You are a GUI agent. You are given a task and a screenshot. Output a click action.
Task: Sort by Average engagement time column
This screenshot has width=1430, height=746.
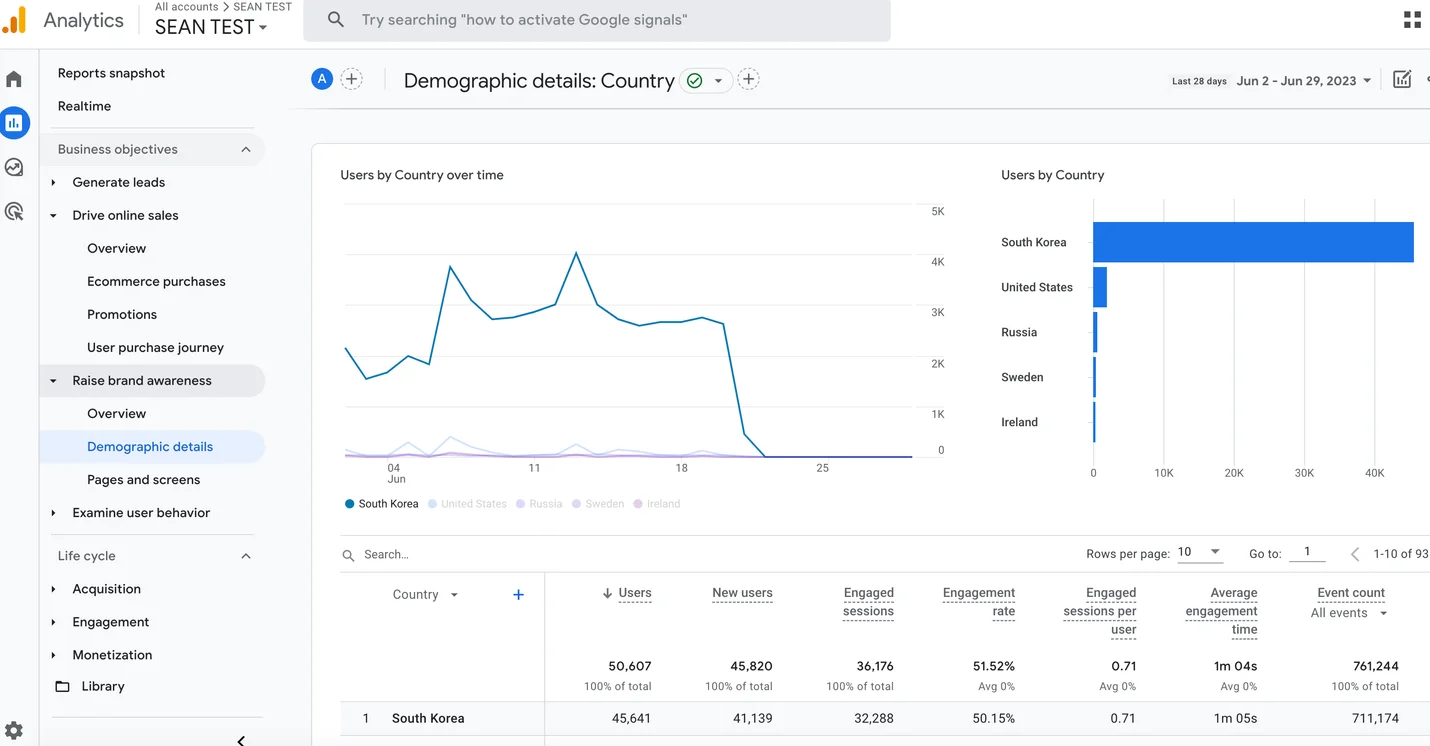click(1221, 611)
